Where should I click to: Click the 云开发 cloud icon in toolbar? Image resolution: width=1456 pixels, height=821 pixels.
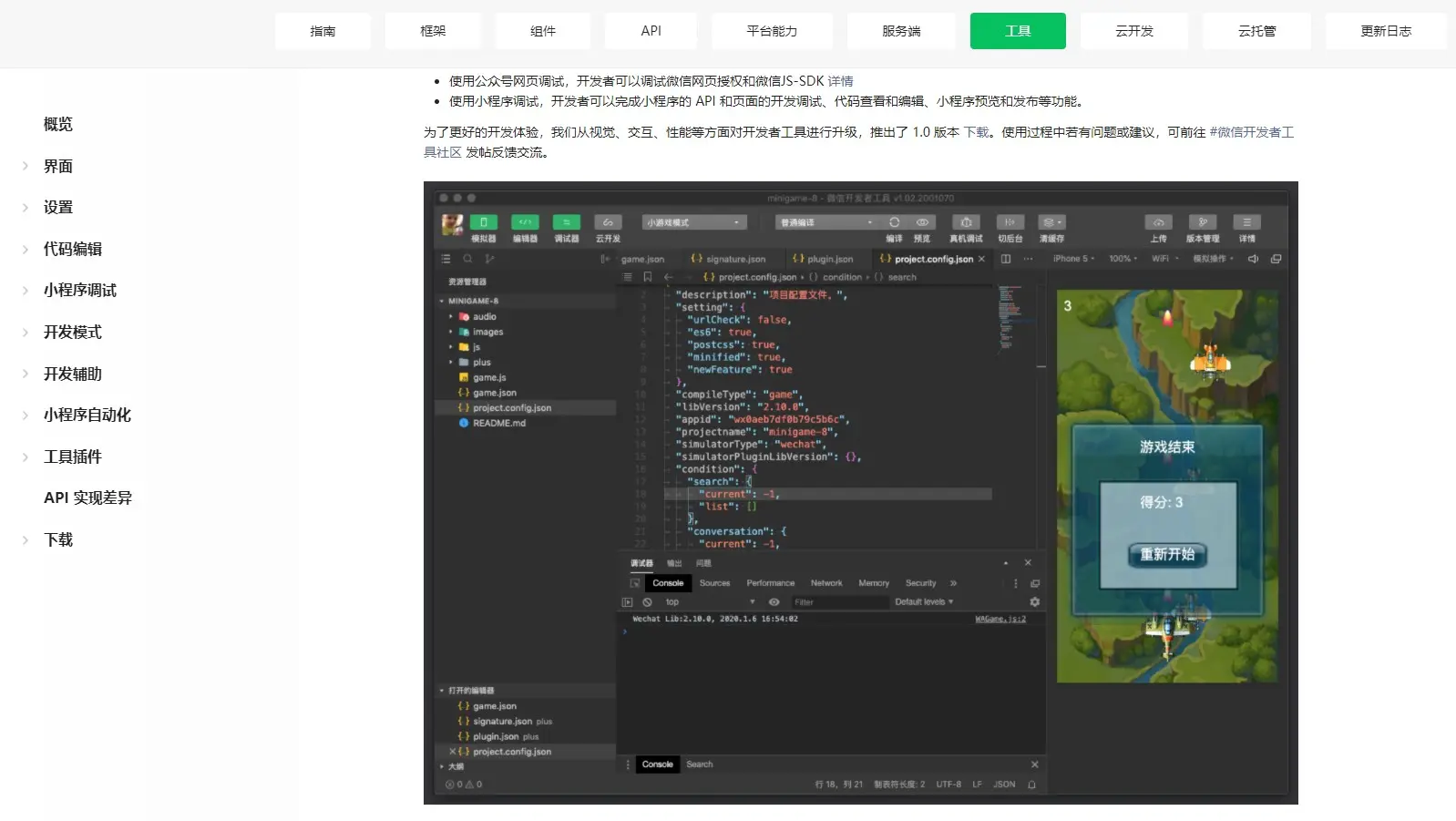click(x=608, y=222)
